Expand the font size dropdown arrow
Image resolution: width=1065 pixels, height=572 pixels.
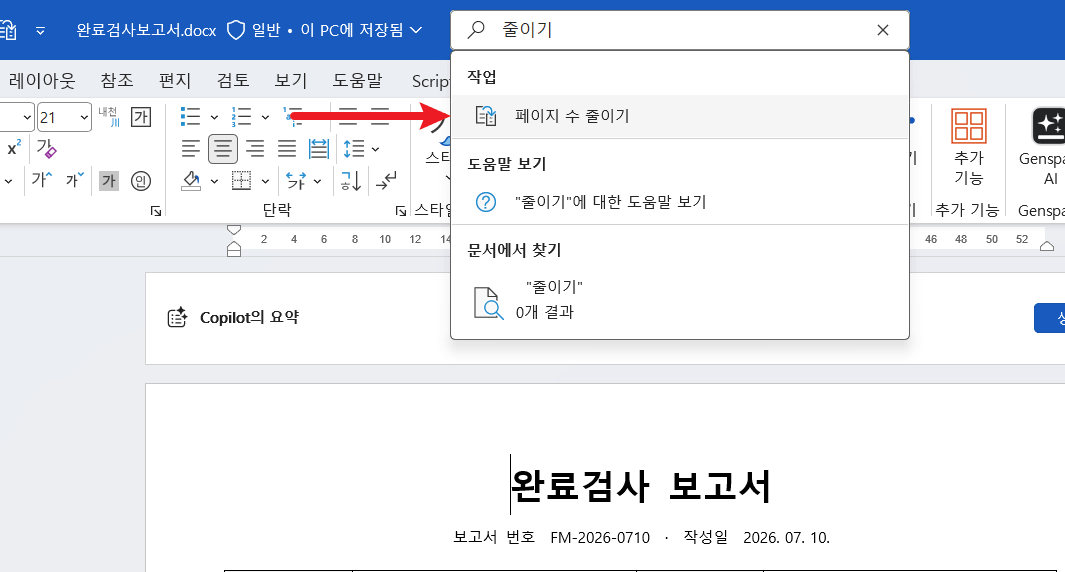pos(84,118)
